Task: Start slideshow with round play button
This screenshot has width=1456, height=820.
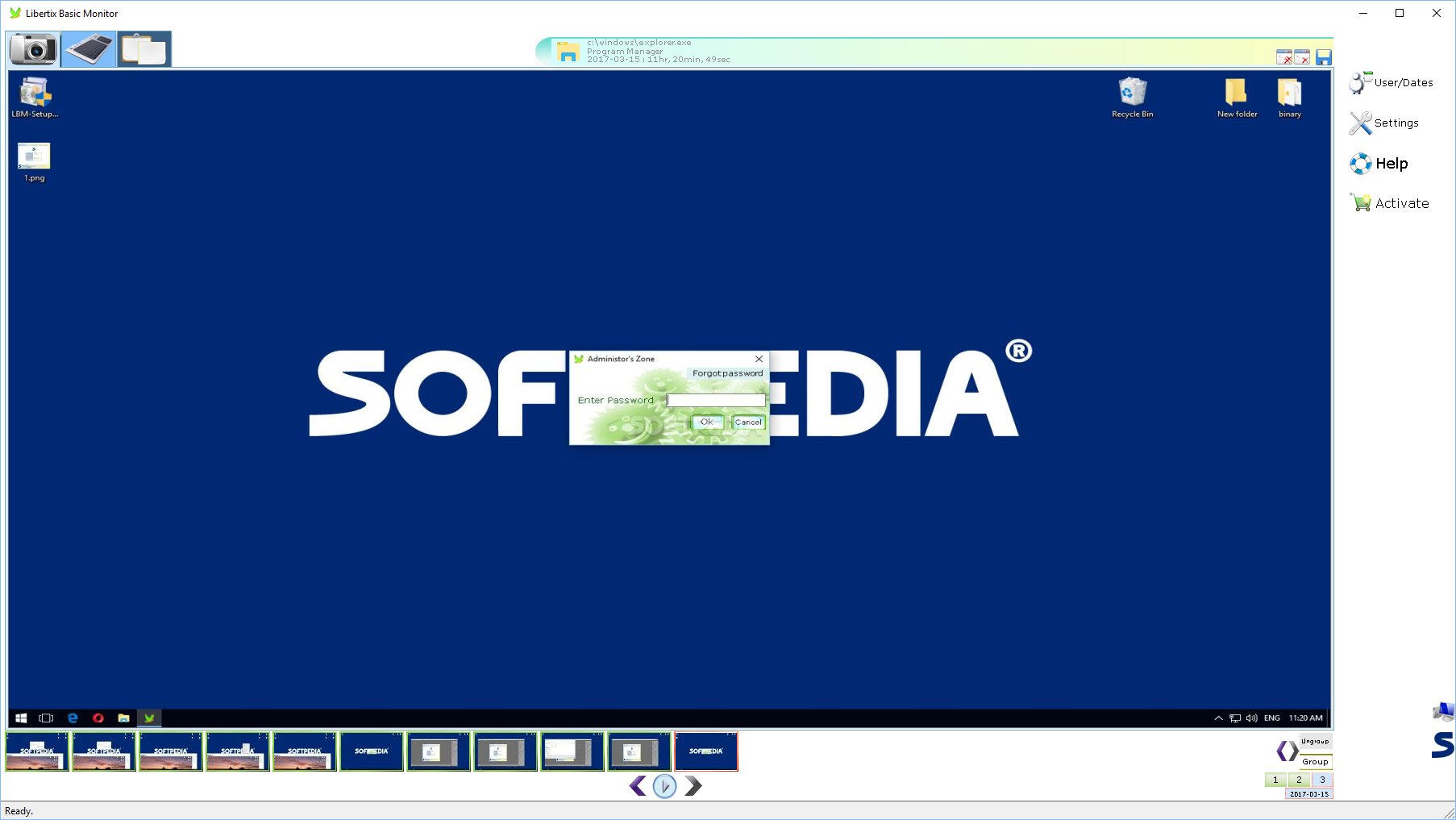Action: coord(664,785)
